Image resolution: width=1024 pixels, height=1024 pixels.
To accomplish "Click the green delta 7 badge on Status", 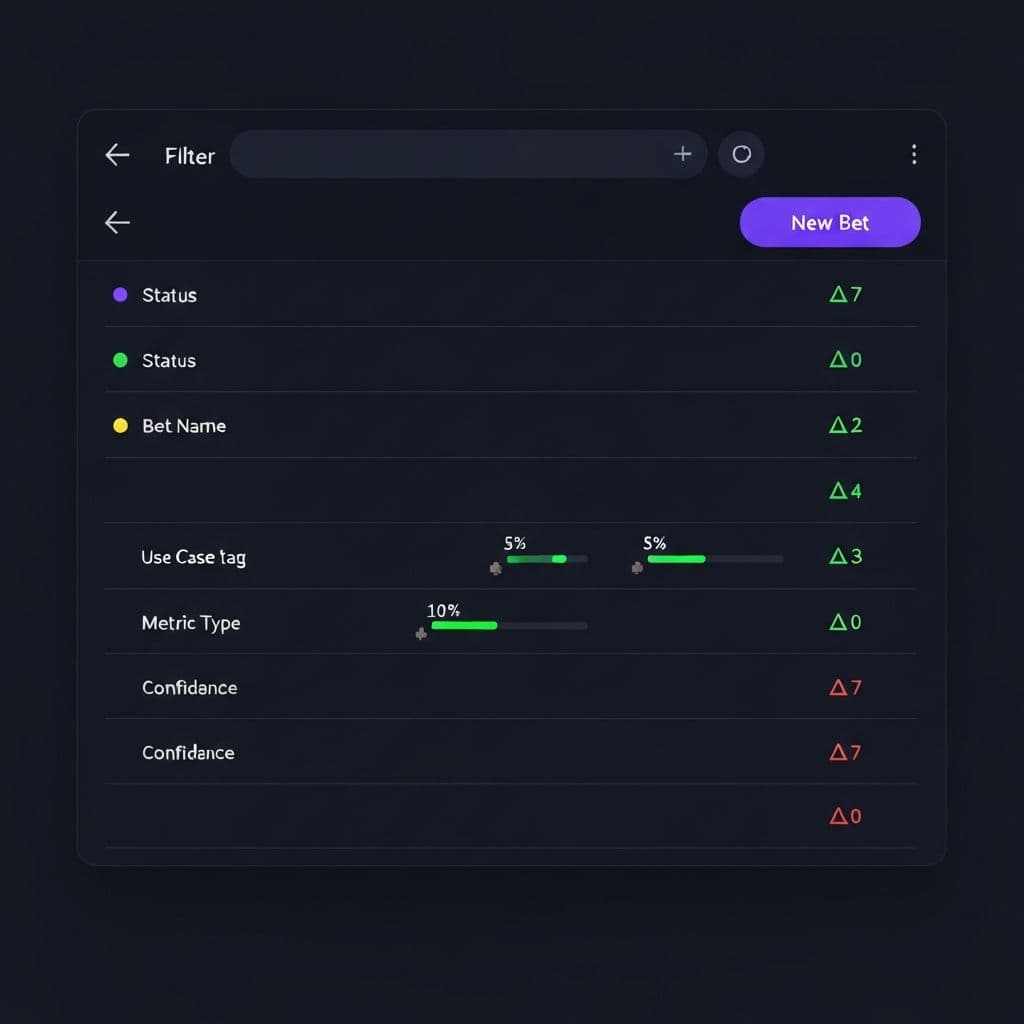I will [845, 294].
